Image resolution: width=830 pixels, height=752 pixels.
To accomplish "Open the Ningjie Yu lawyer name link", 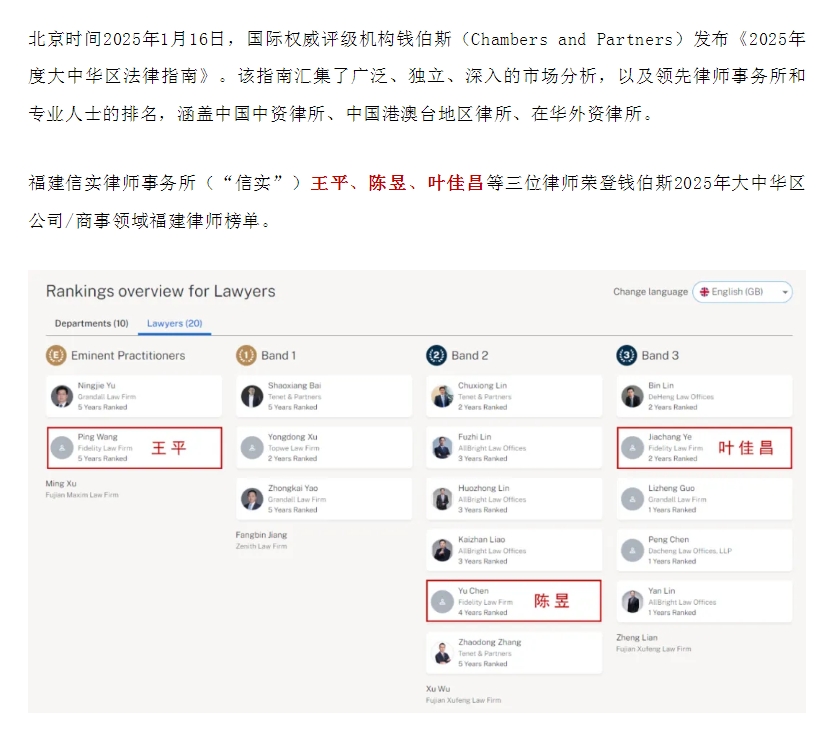I will [96, 386].
